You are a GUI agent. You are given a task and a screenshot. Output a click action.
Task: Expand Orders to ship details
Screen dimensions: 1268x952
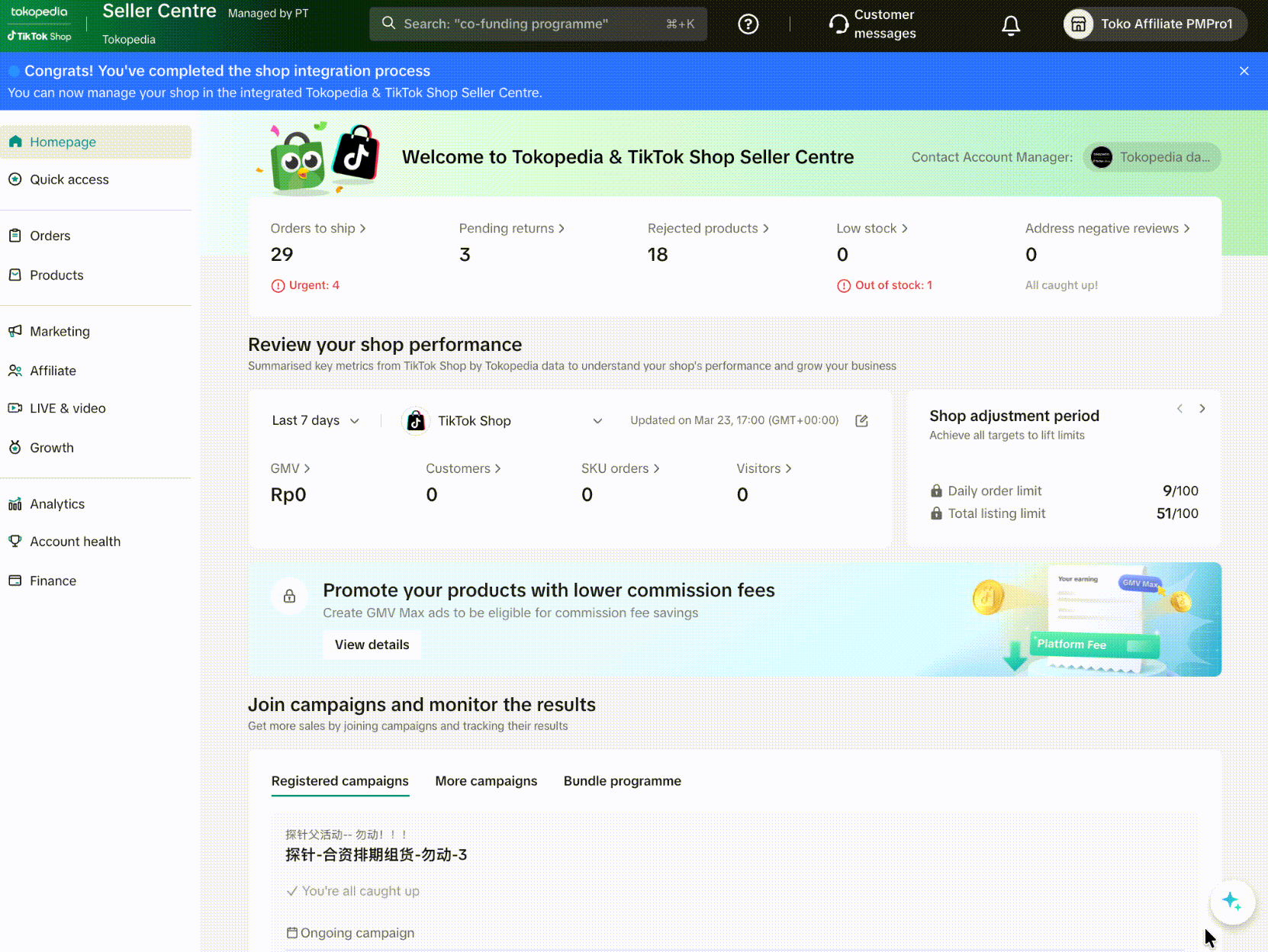[318, 228]
